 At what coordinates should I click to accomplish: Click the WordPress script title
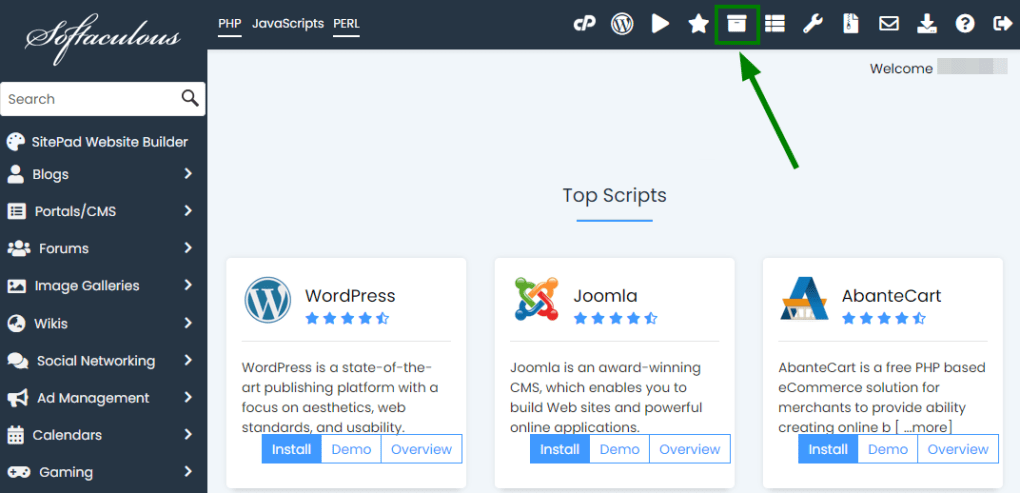(x=350, y=296)
